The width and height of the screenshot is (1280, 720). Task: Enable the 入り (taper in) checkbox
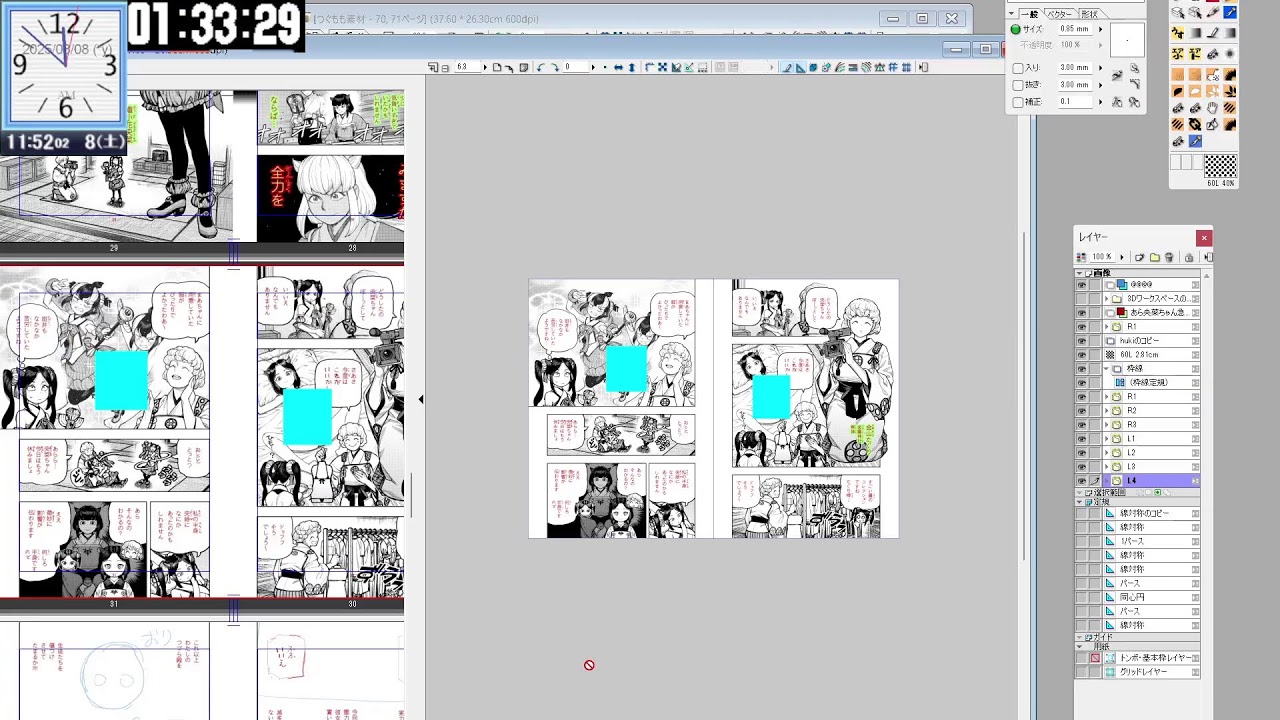pos(1018,68)
